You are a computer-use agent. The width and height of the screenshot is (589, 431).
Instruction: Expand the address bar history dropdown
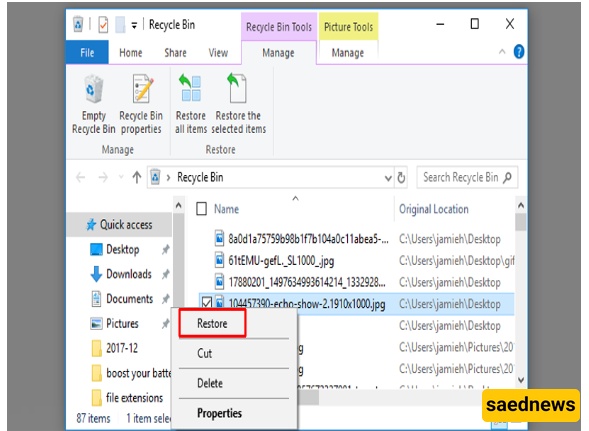[x=388, y=178]
